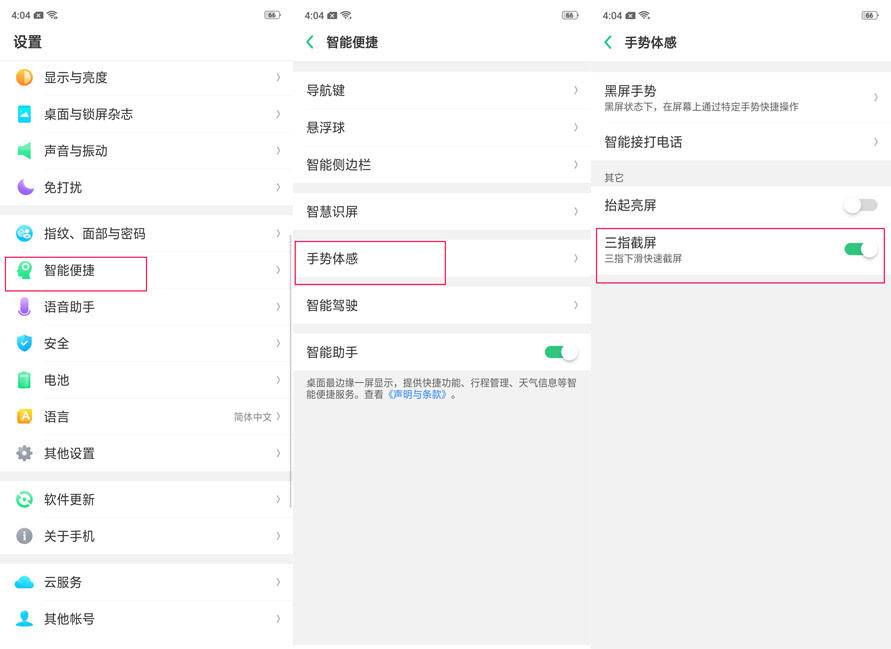
Task: Tap the 简体中文 language value
Action: 253,417
